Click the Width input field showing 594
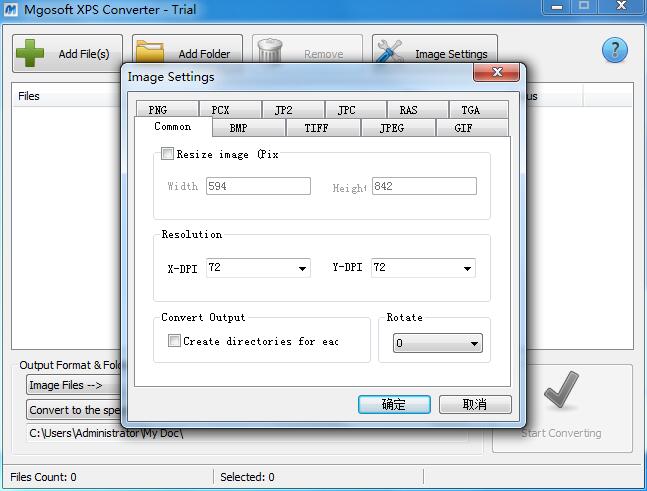647x491 pixels. tap(258, 186)
